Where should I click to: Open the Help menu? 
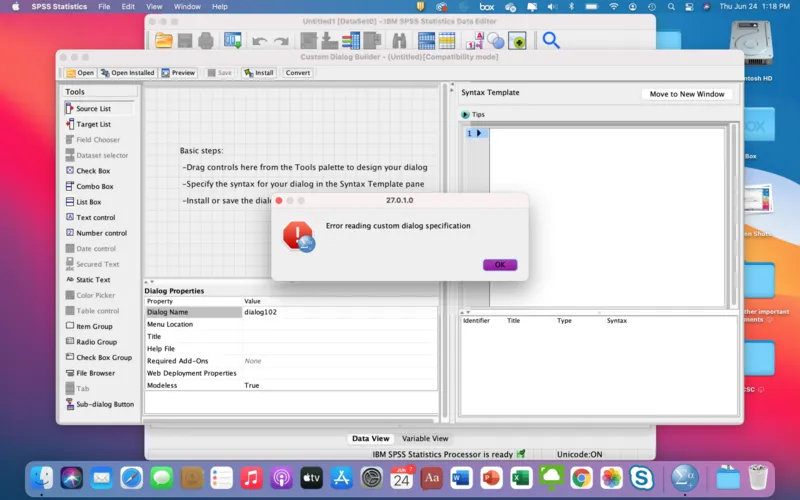(x=220, y=7)
